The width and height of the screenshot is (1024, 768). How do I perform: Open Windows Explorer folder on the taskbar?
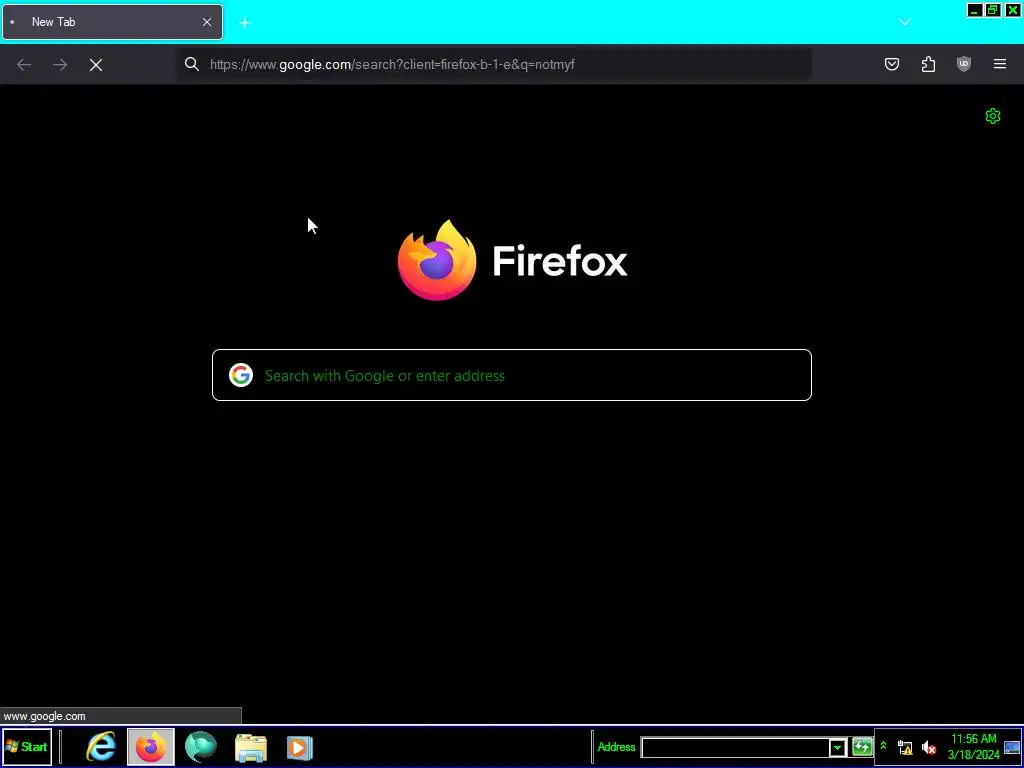(x=251, y=748)
